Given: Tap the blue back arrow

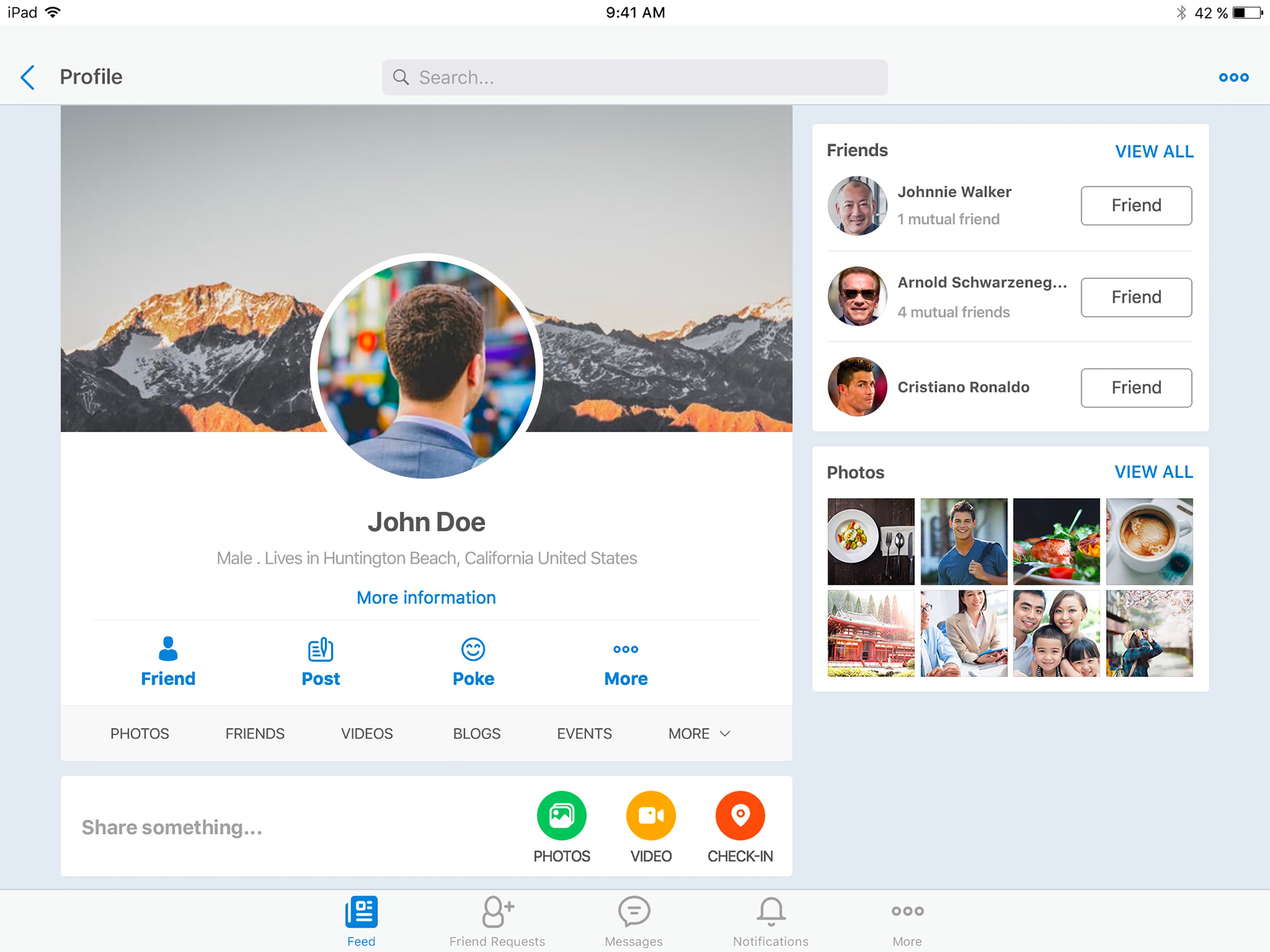Looking at the screenshot, I should (x=27, y=77).
